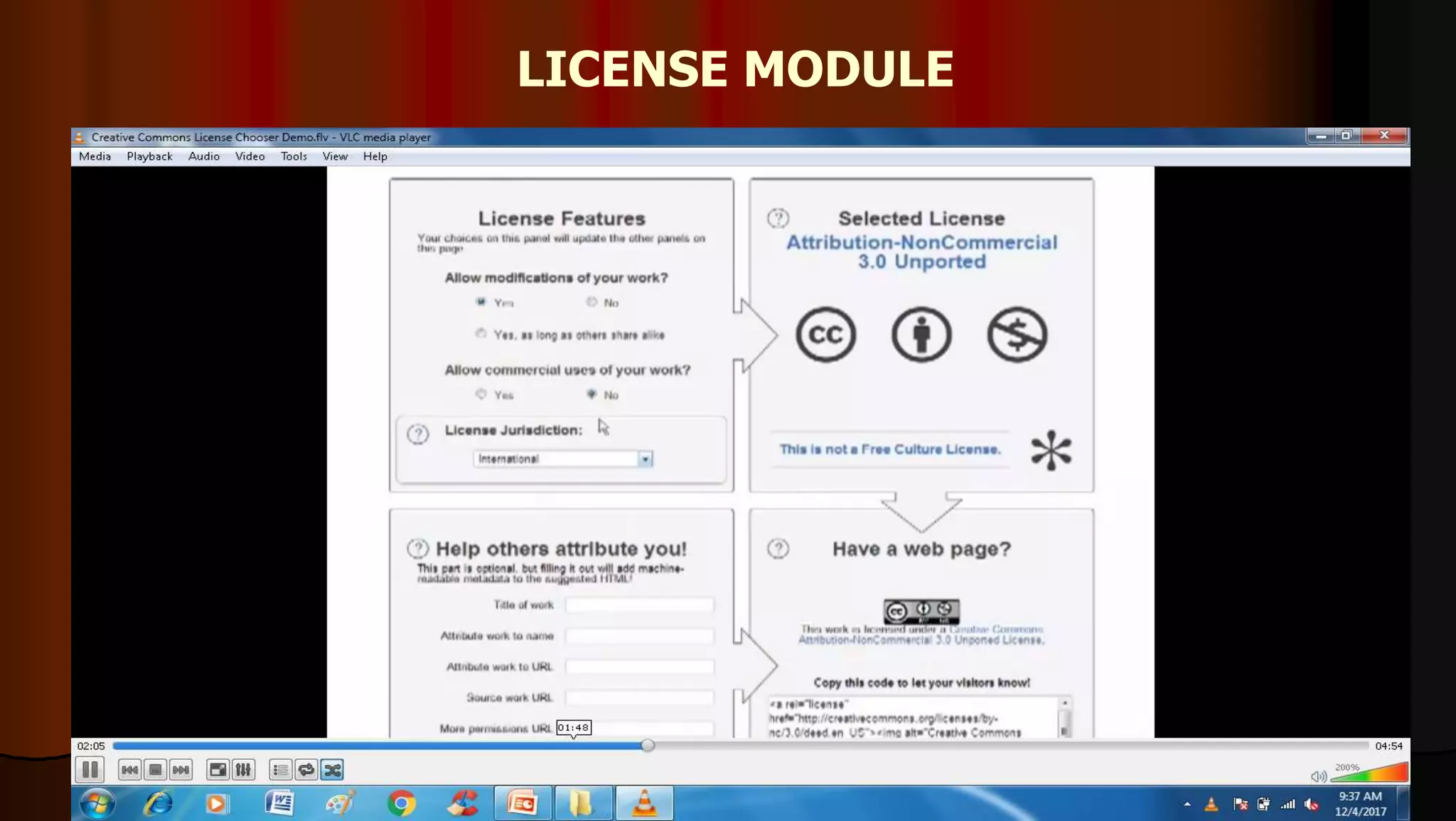Click the asterisk free culture icon

click(1051, 450)
